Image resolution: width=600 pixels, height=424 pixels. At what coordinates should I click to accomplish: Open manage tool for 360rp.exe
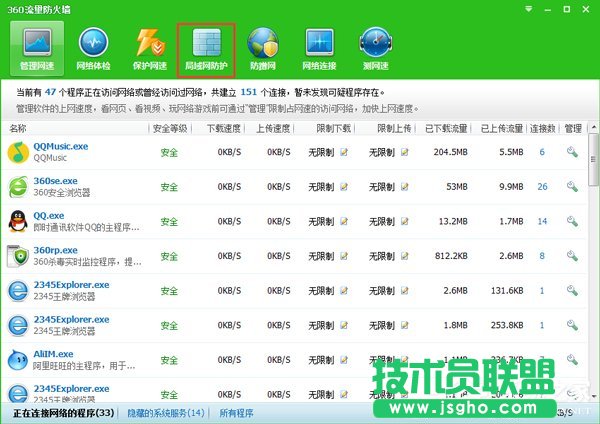(x=572, y=256)
